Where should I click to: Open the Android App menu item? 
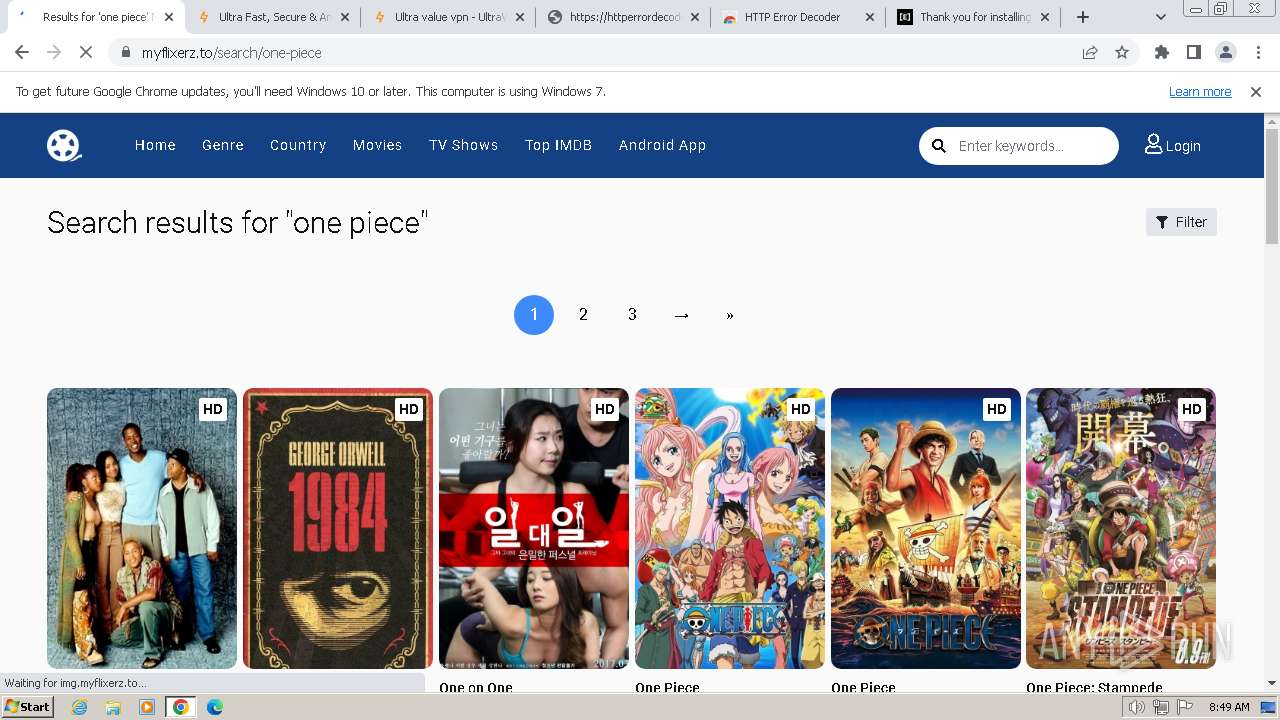pyautogui.click(x=662, y=145)
